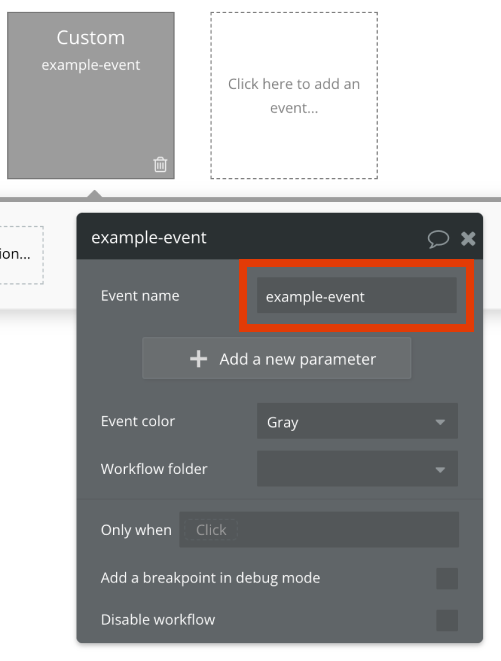
Task: Click the Only when condition placeholder
Action: [x=211, y=530]
